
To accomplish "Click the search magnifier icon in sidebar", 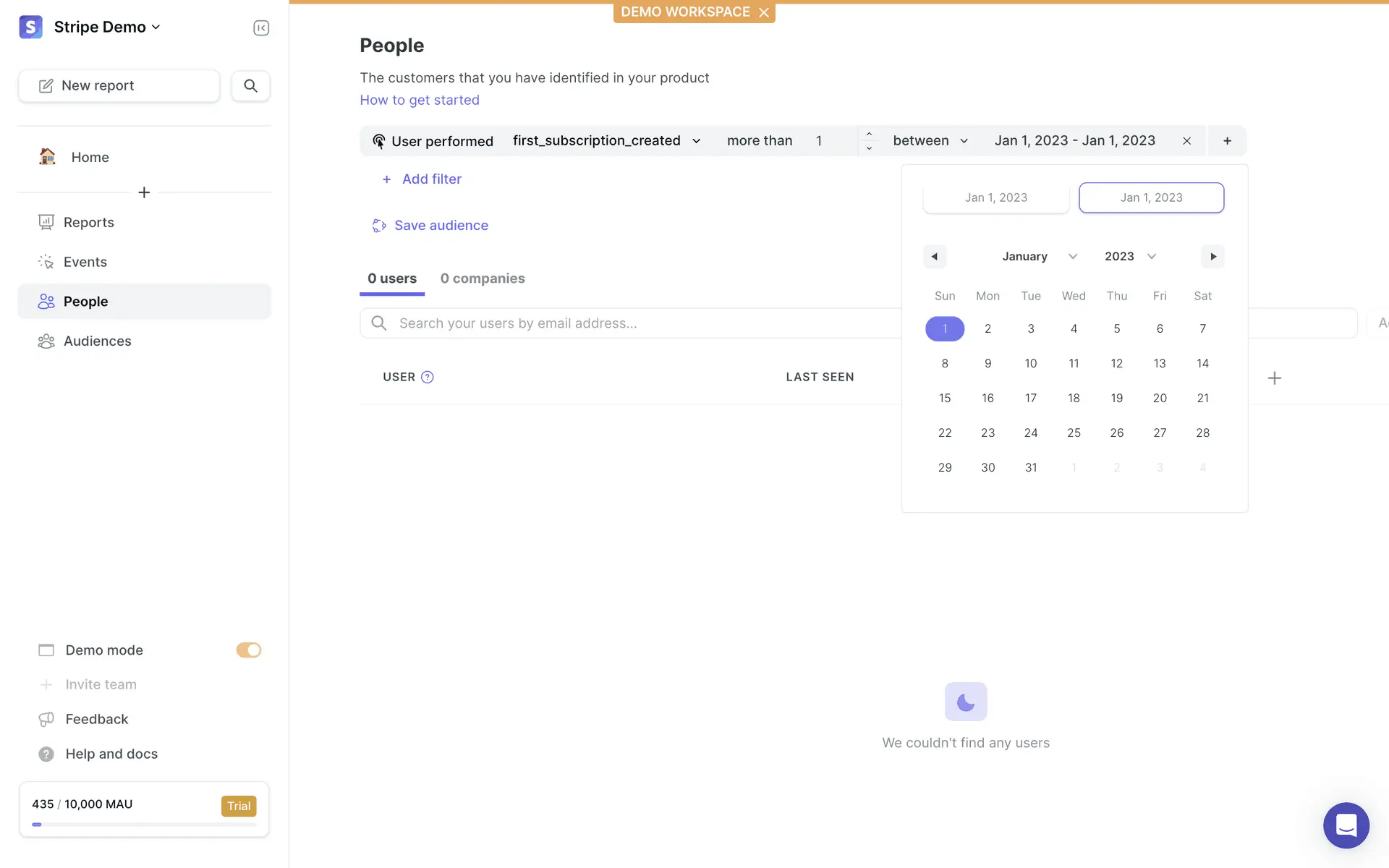I will click(250, 85).
